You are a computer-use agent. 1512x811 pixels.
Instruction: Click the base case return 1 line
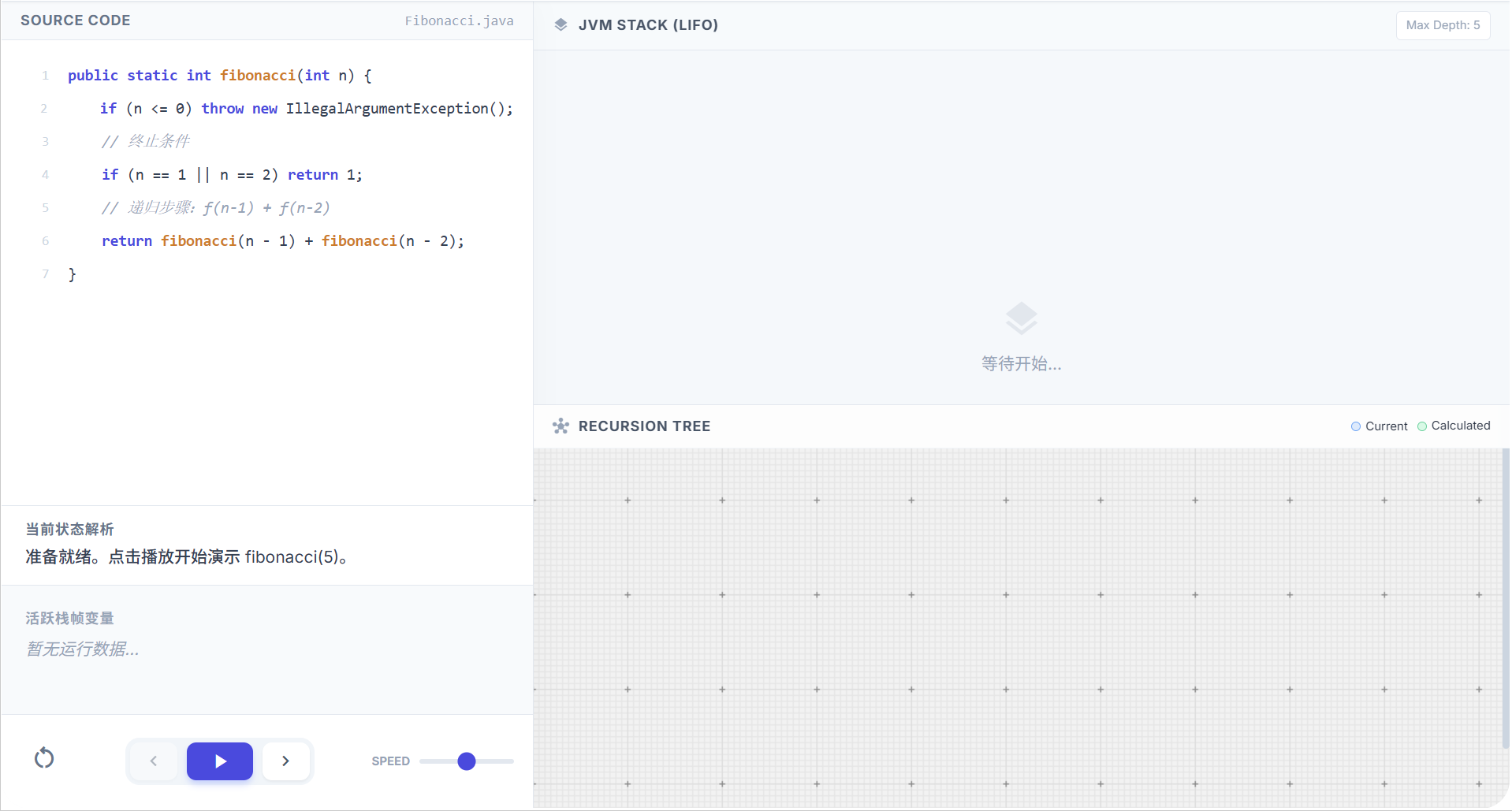pyautogui.click(x=232, y=175)
